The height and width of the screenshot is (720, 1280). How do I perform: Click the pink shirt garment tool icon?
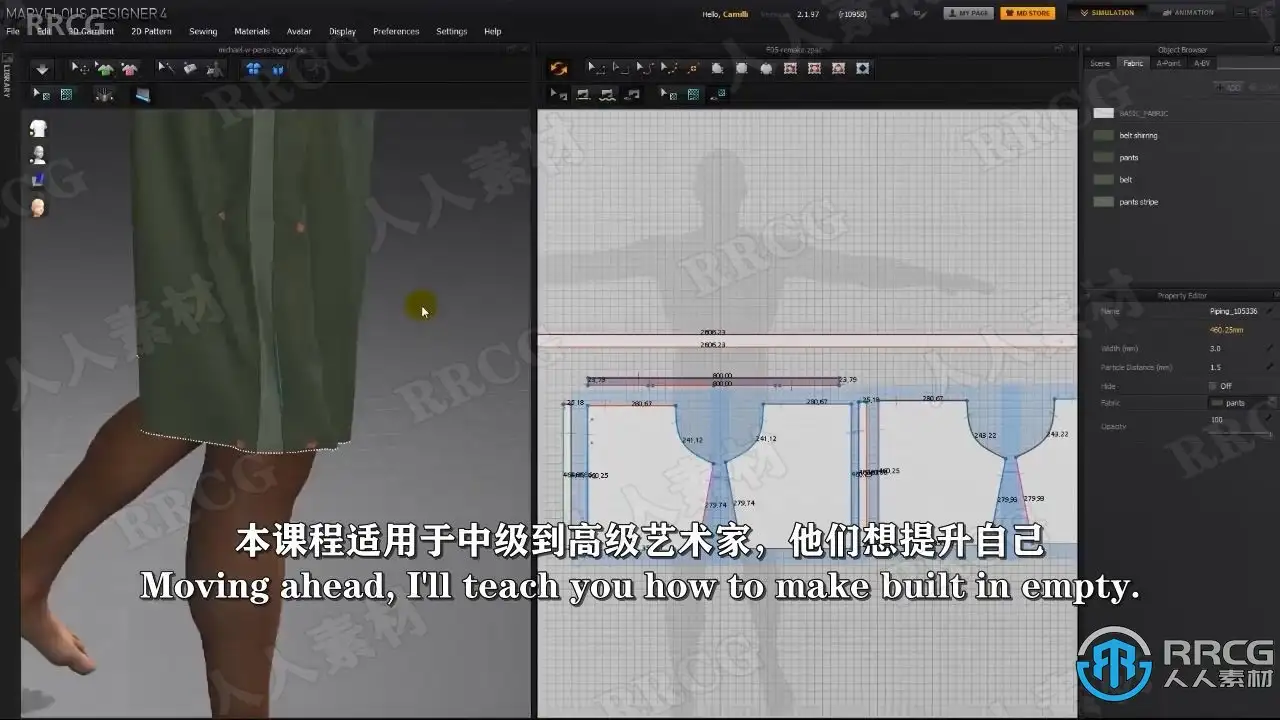pyautogui.click(x=129, y=69)
